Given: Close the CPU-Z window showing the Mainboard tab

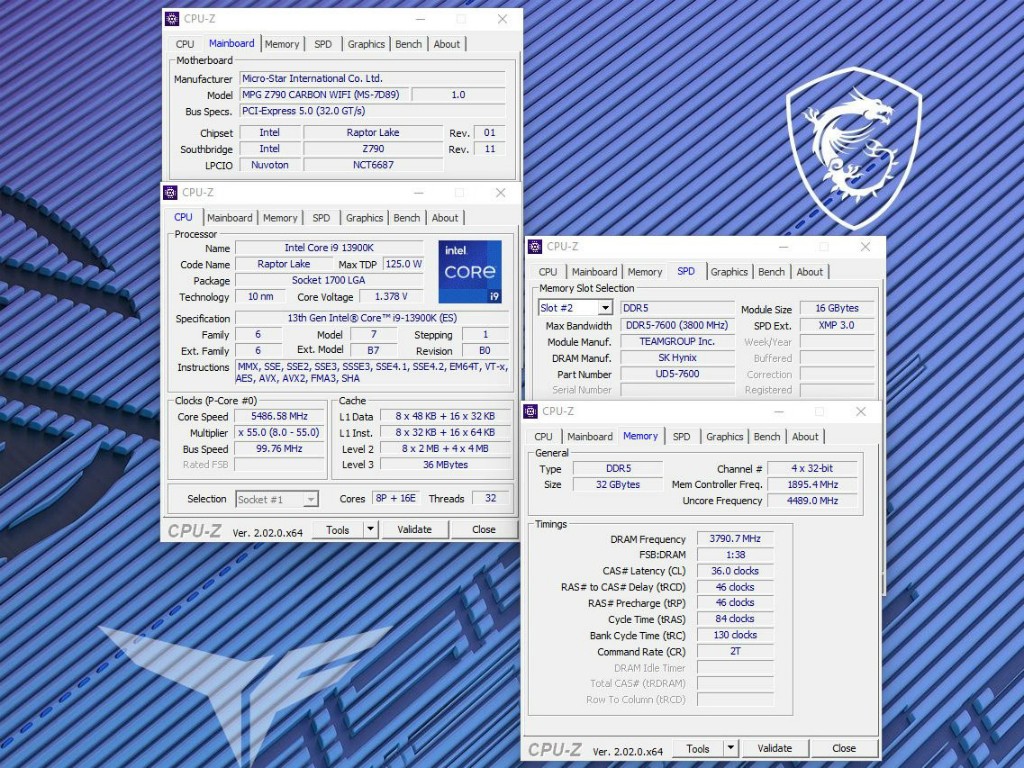Looking at the screenshot, I should [502, 19].
